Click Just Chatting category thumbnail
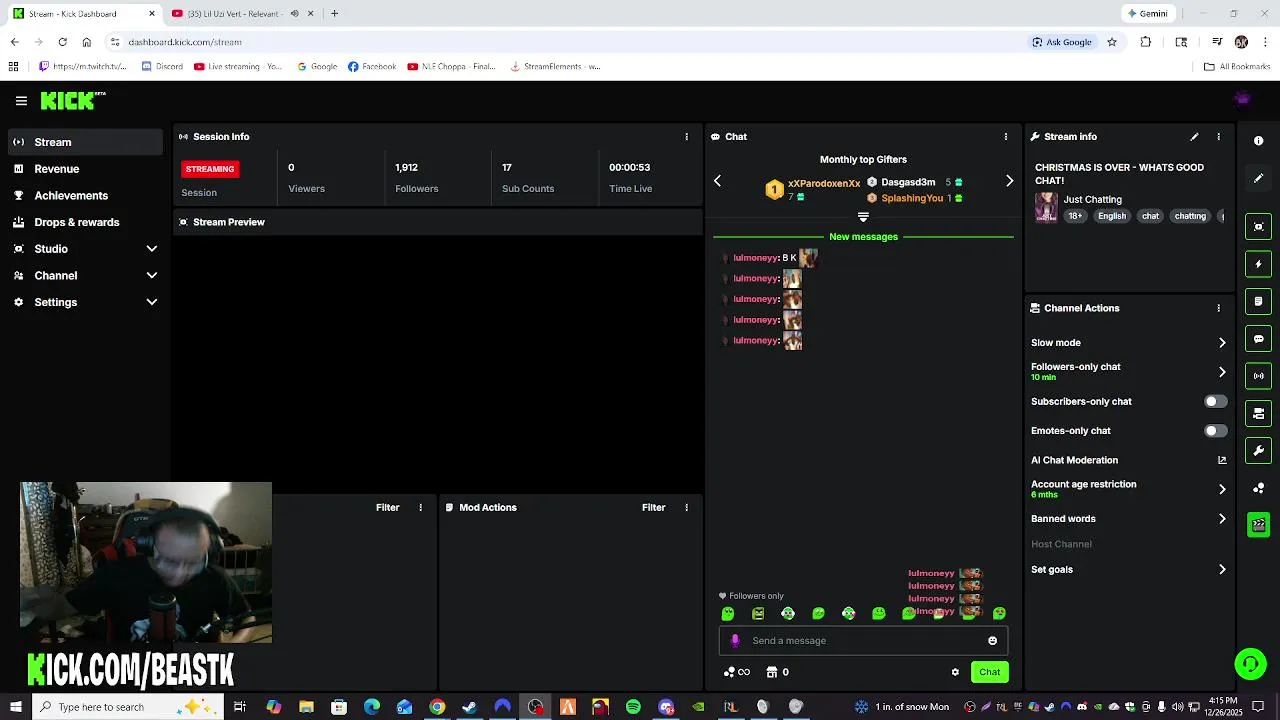1280x720 pixels. coord(1046,207)
